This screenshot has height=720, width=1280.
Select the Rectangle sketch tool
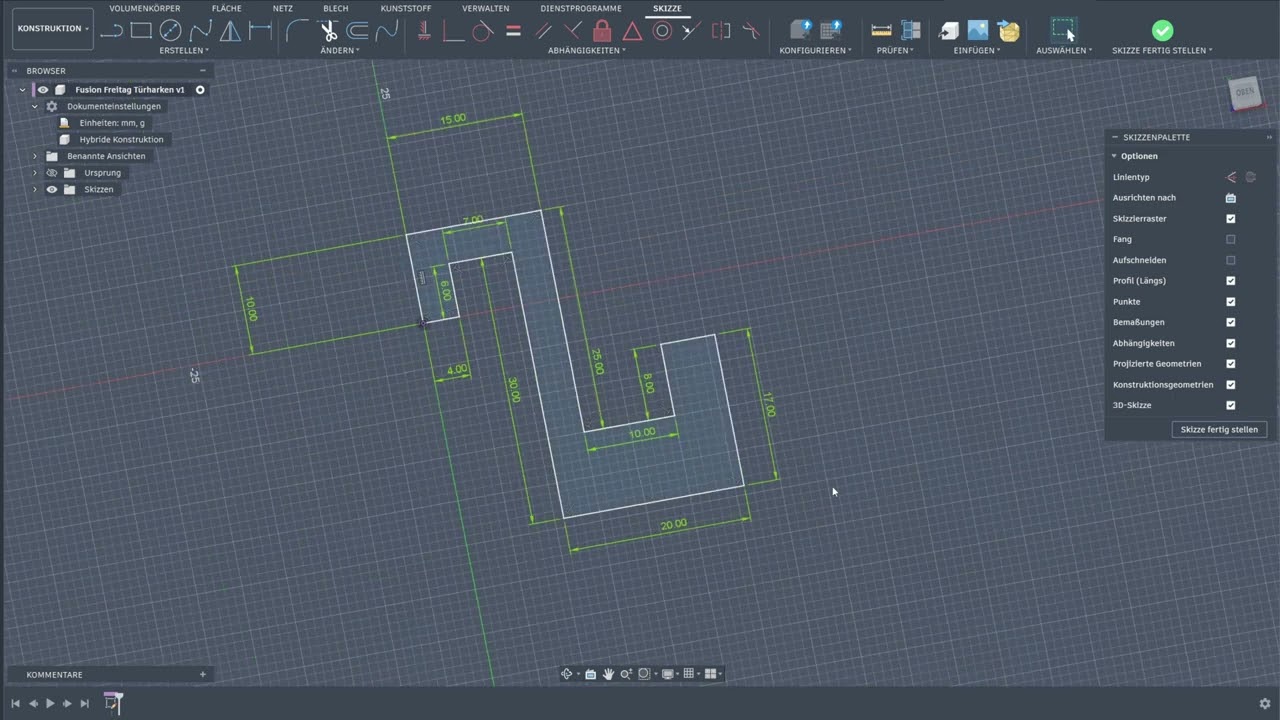(x=141, y=31)
